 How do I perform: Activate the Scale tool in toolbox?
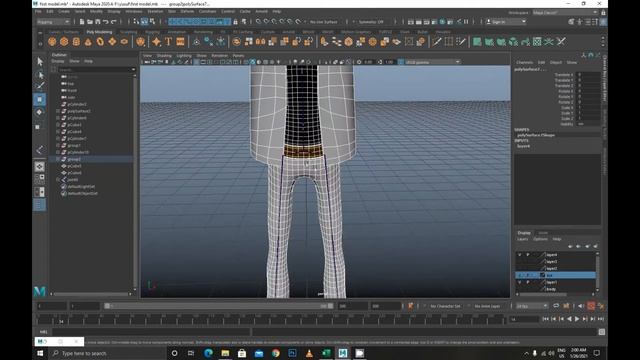tap(38, 127)
